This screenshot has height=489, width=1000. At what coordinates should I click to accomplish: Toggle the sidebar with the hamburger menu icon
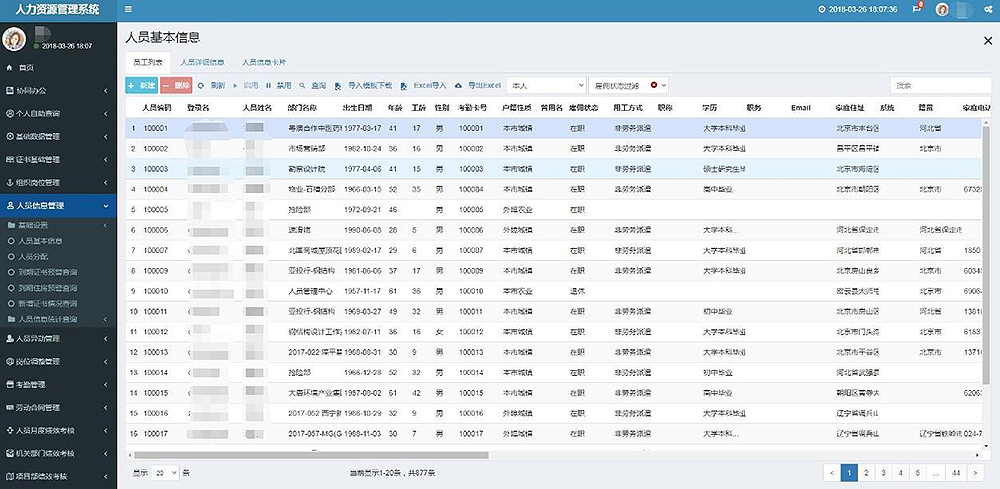click(x=128, y=10)
